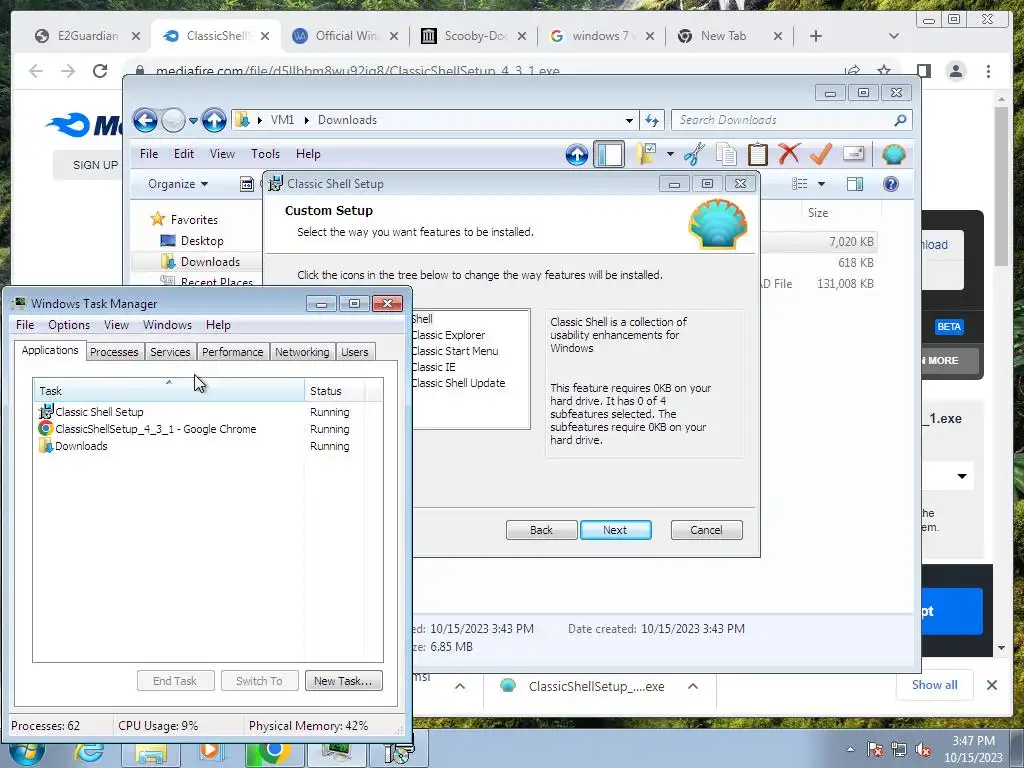1024x768 pixels.
Task: Click the orange checkmark Properties icon
Action: tap(820, 154)
